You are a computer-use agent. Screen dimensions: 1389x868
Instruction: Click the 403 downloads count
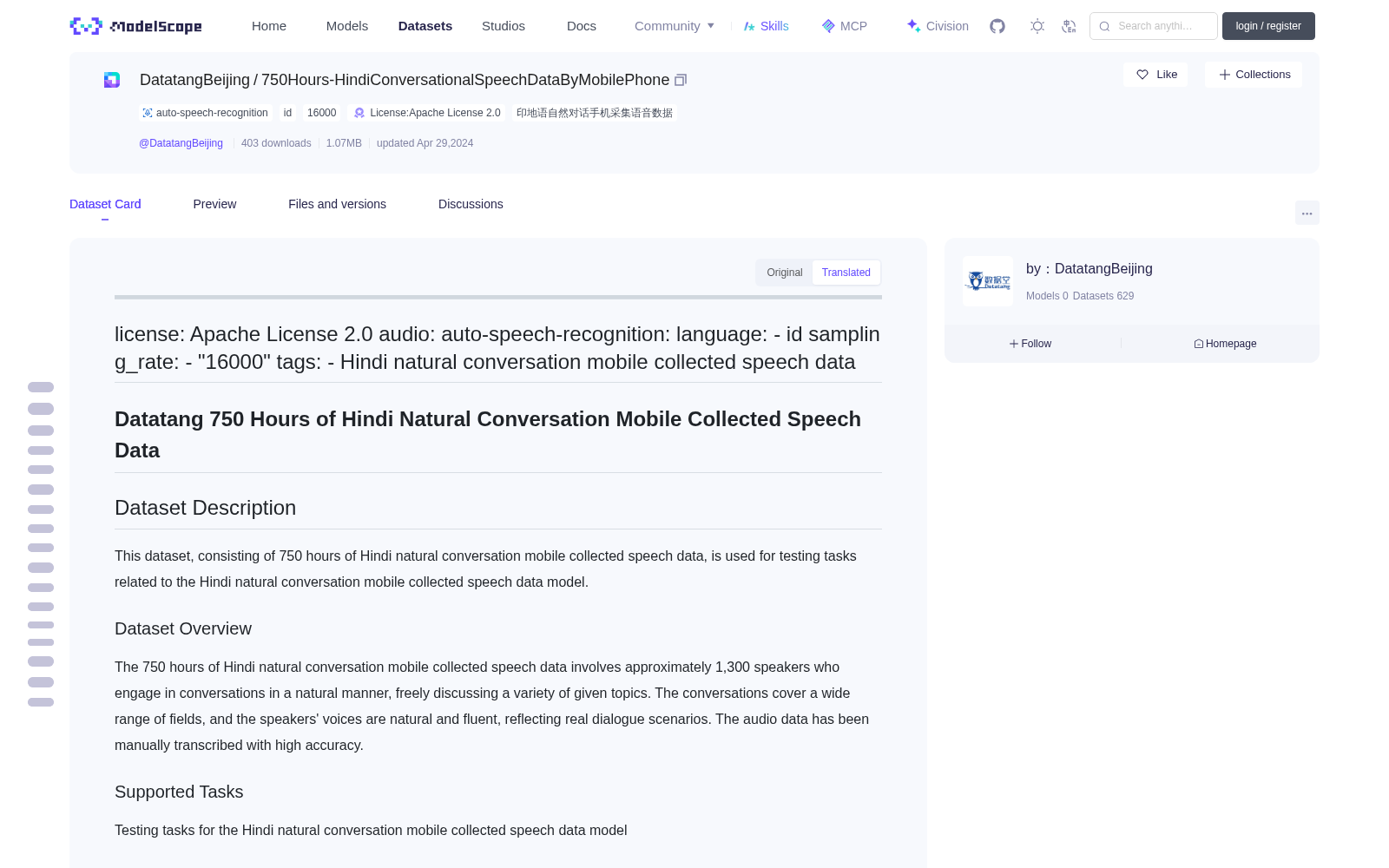pos(276,143)
